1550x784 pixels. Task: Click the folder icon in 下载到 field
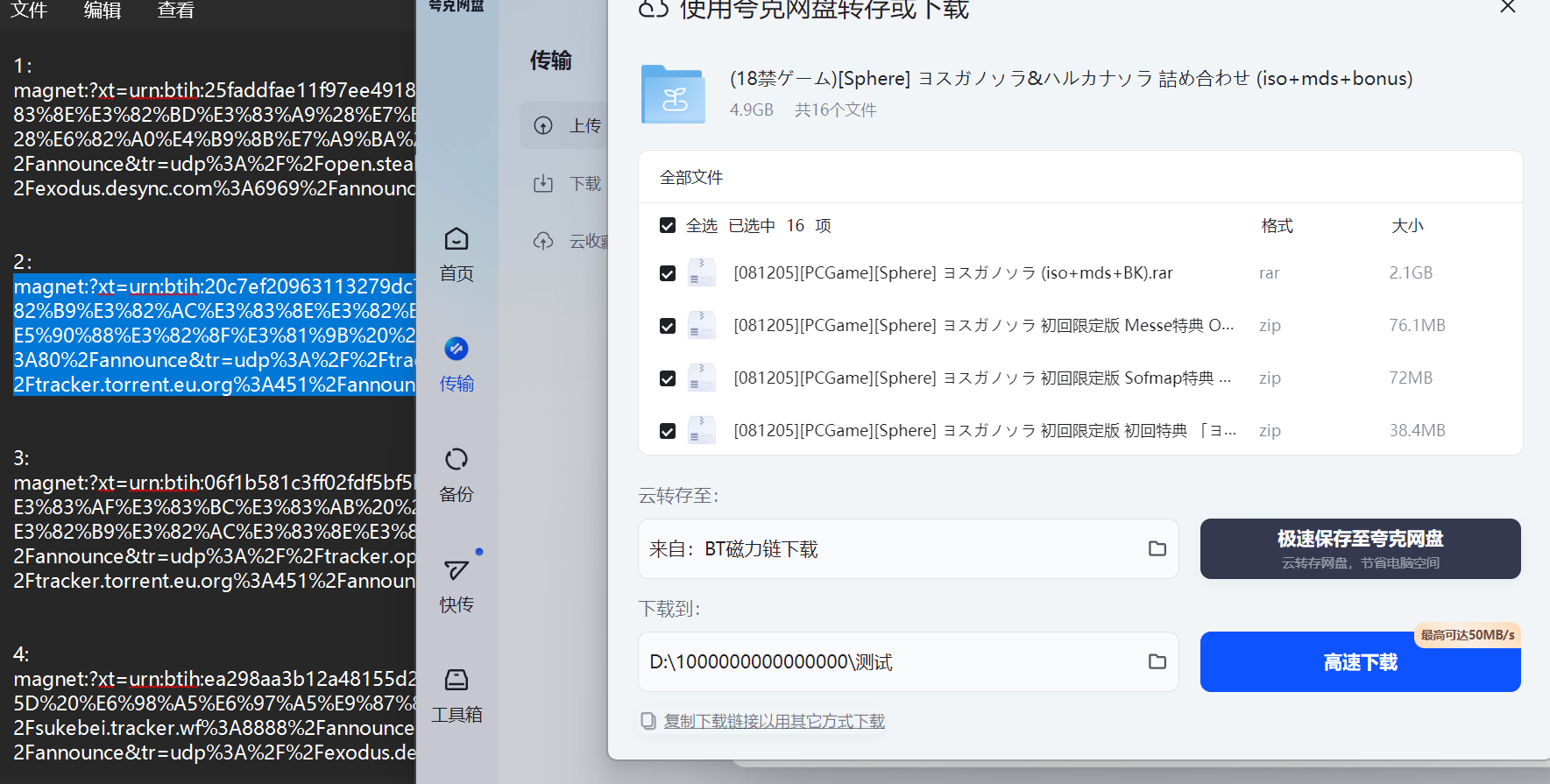click(x=1157, y=661)
